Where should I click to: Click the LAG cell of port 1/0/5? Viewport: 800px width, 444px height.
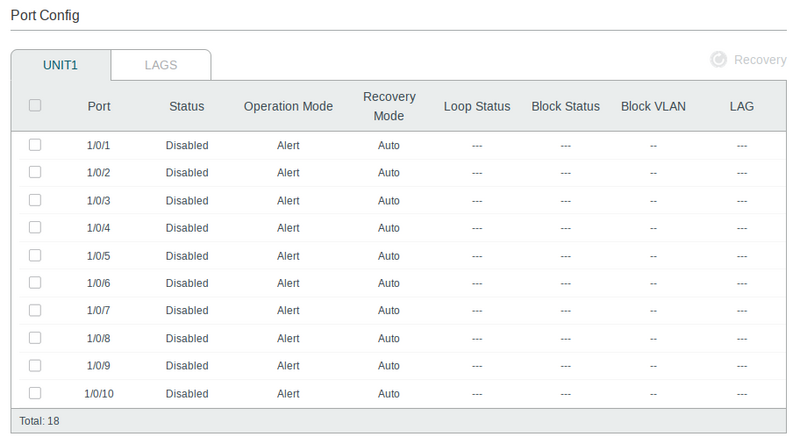point(742,256)
